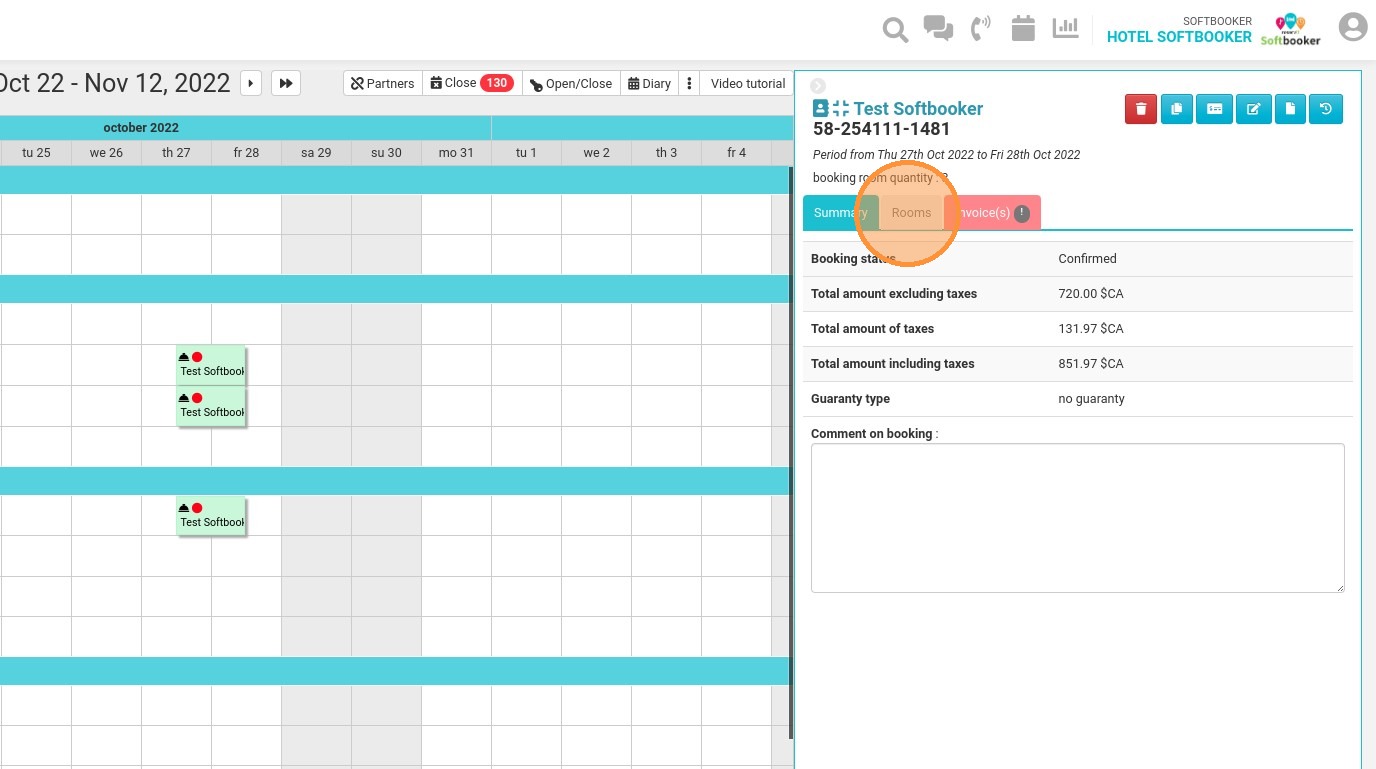Click the Period from Thu 27th Oct text

[946, 155]
